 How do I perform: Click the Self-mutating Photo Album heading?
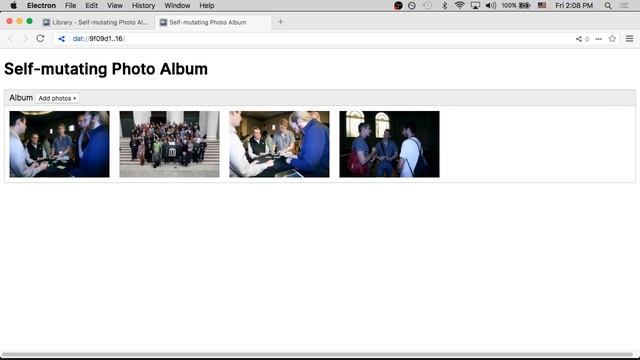(x=106, y=69)
